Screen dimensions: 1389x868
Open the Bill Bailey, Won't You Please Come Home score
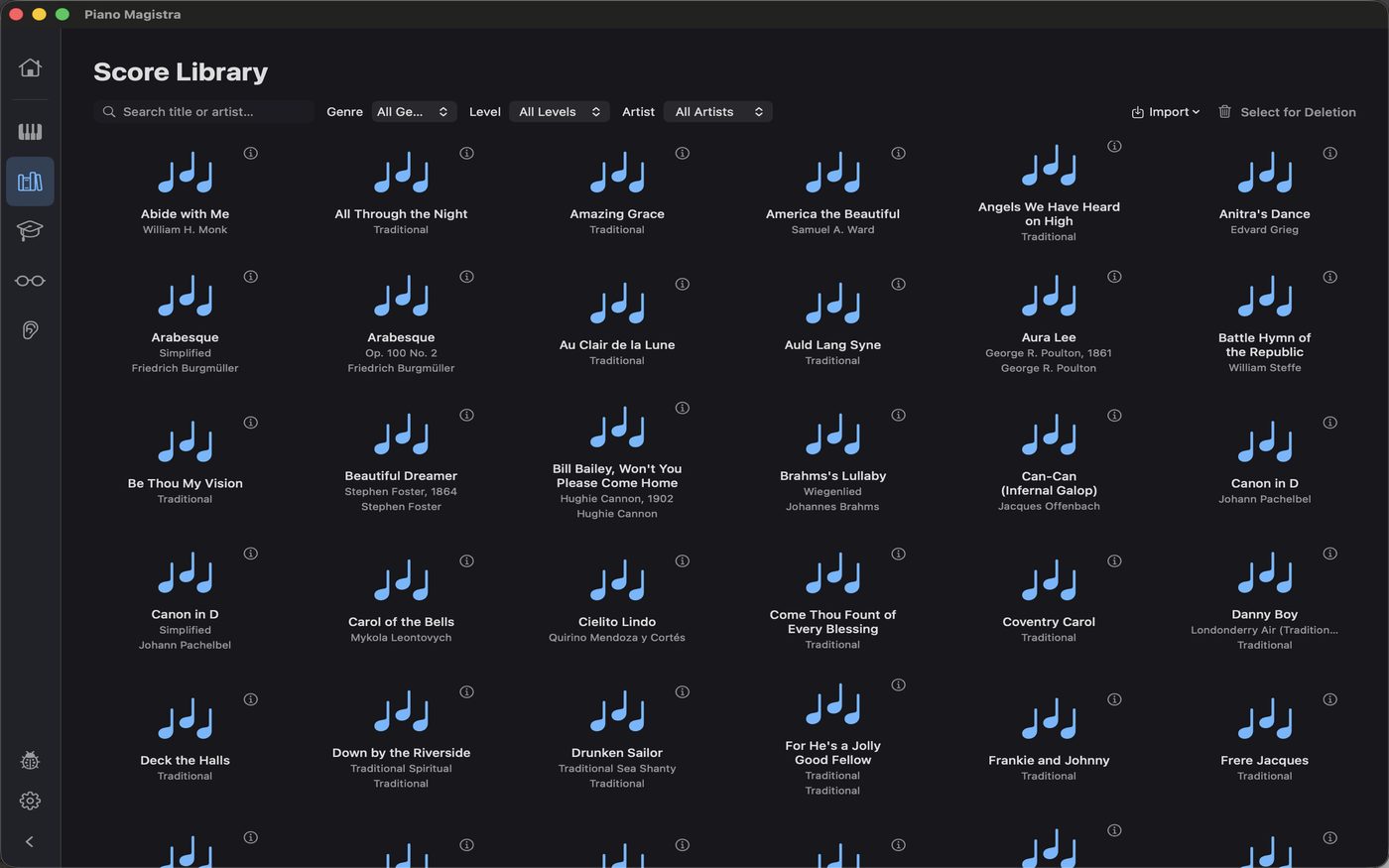pyautogui.click(x=617, y=428)
